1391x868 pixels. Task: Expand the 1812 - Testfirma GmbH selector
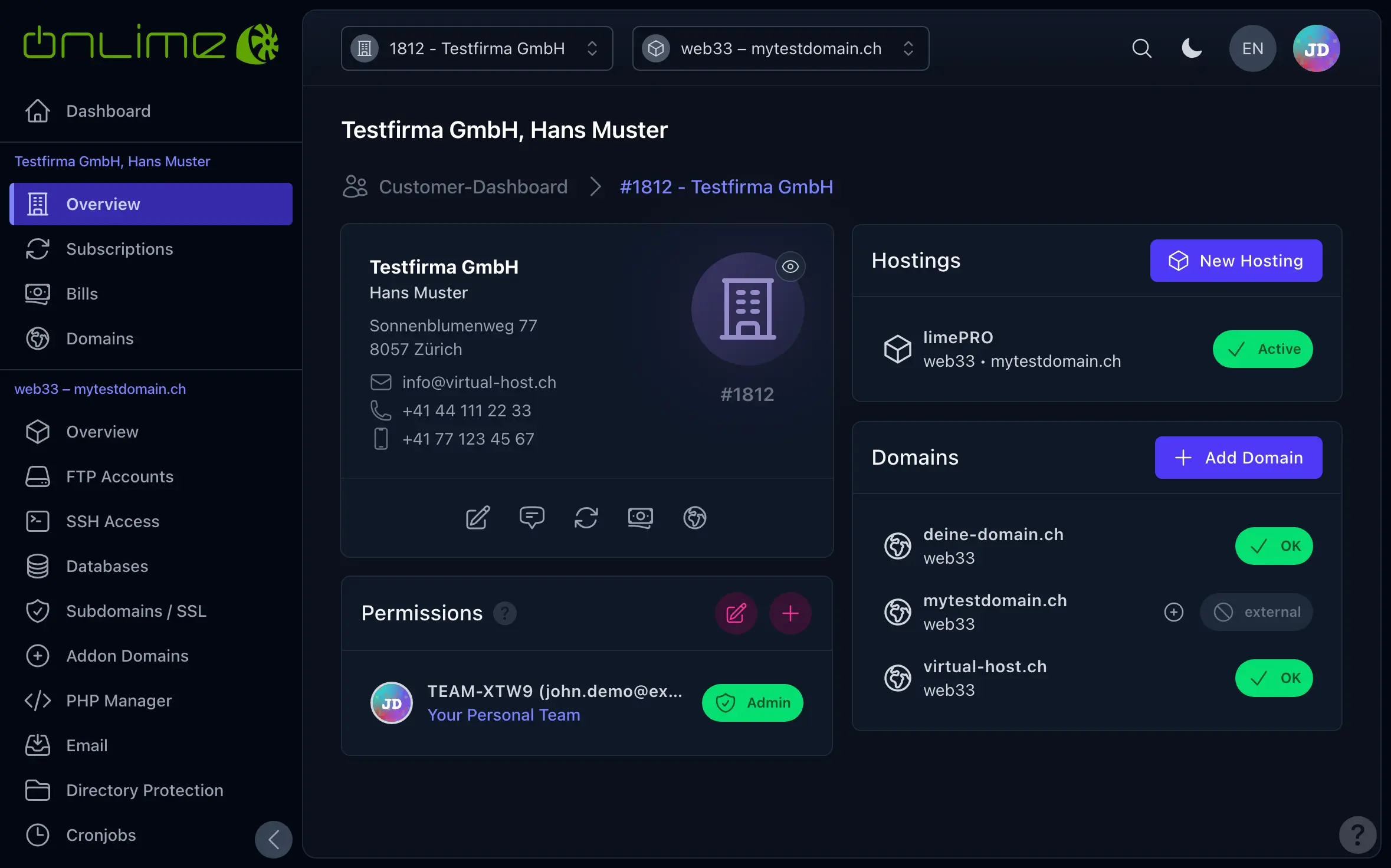(x=477, y=48)
